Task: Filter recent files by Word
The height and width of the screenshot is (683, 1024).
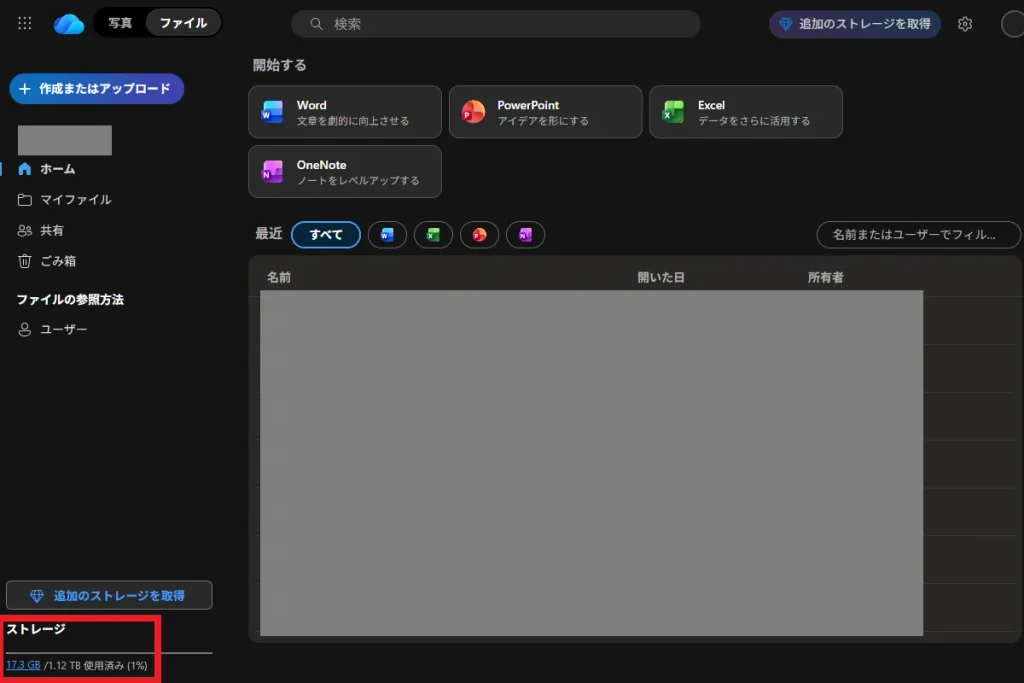Action: 387,235
